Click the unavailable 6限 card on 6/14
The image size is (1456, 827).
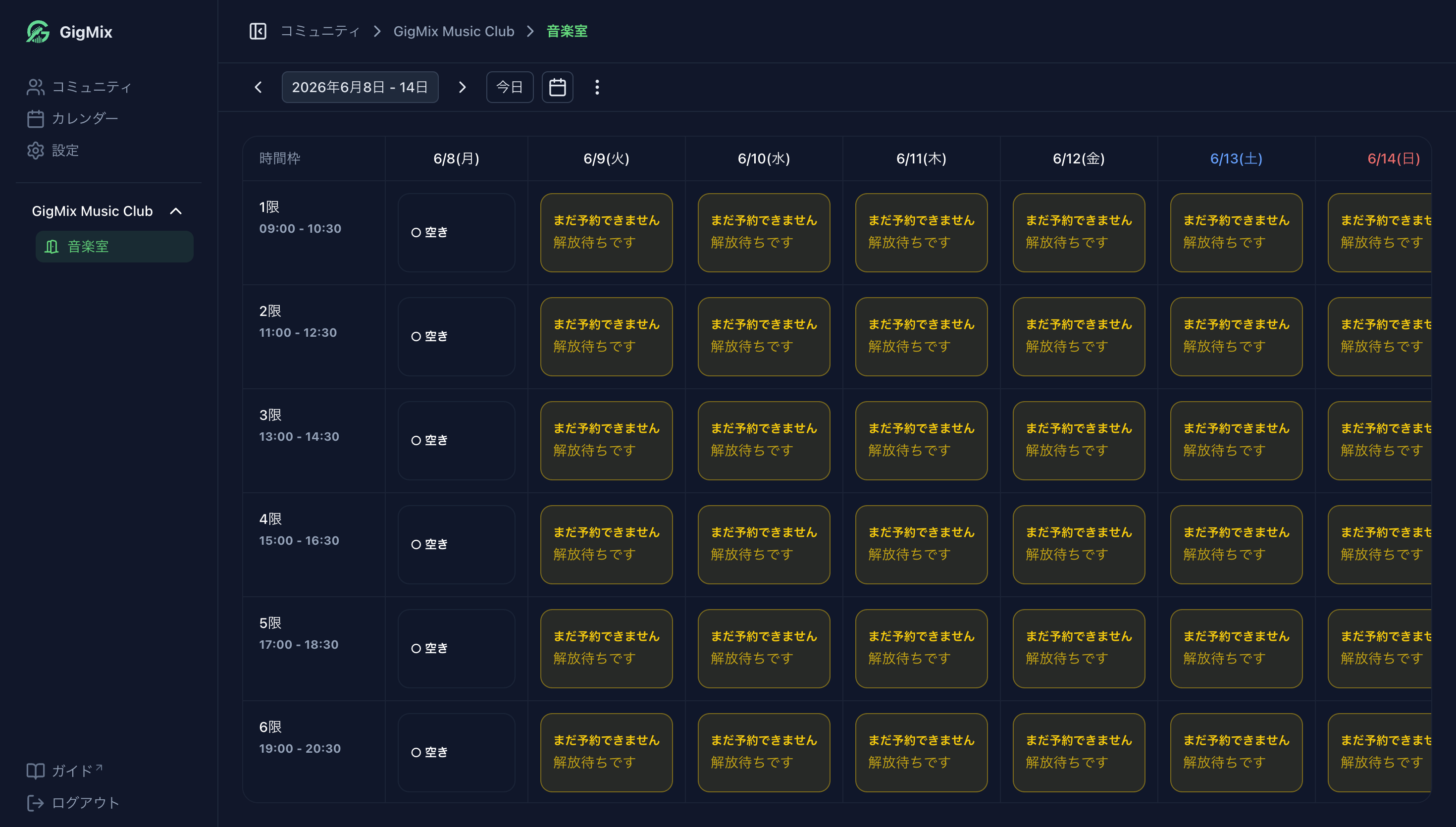pos(1380,753)
